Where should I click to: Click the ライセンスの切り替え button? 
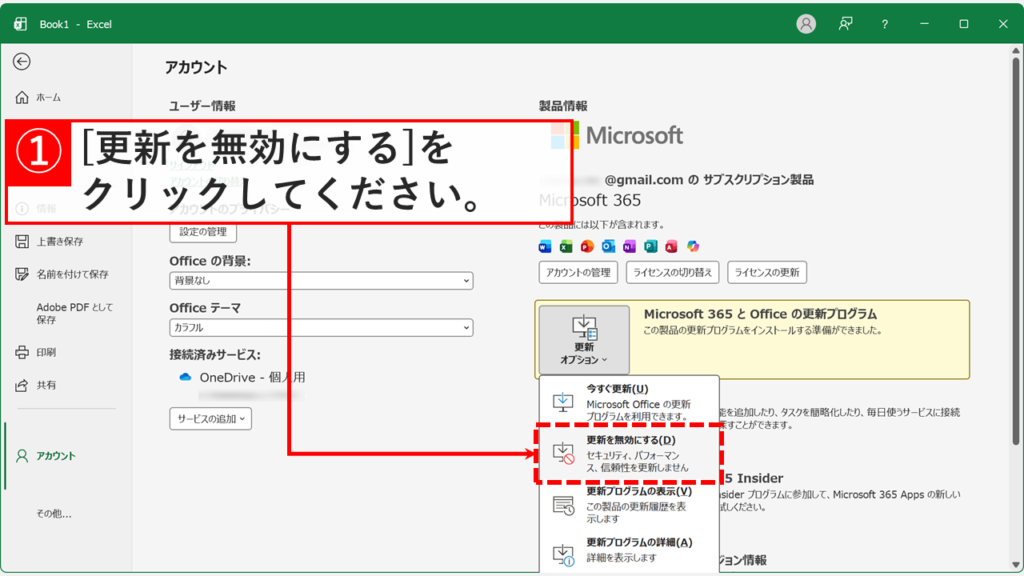(x=672, y=272)
